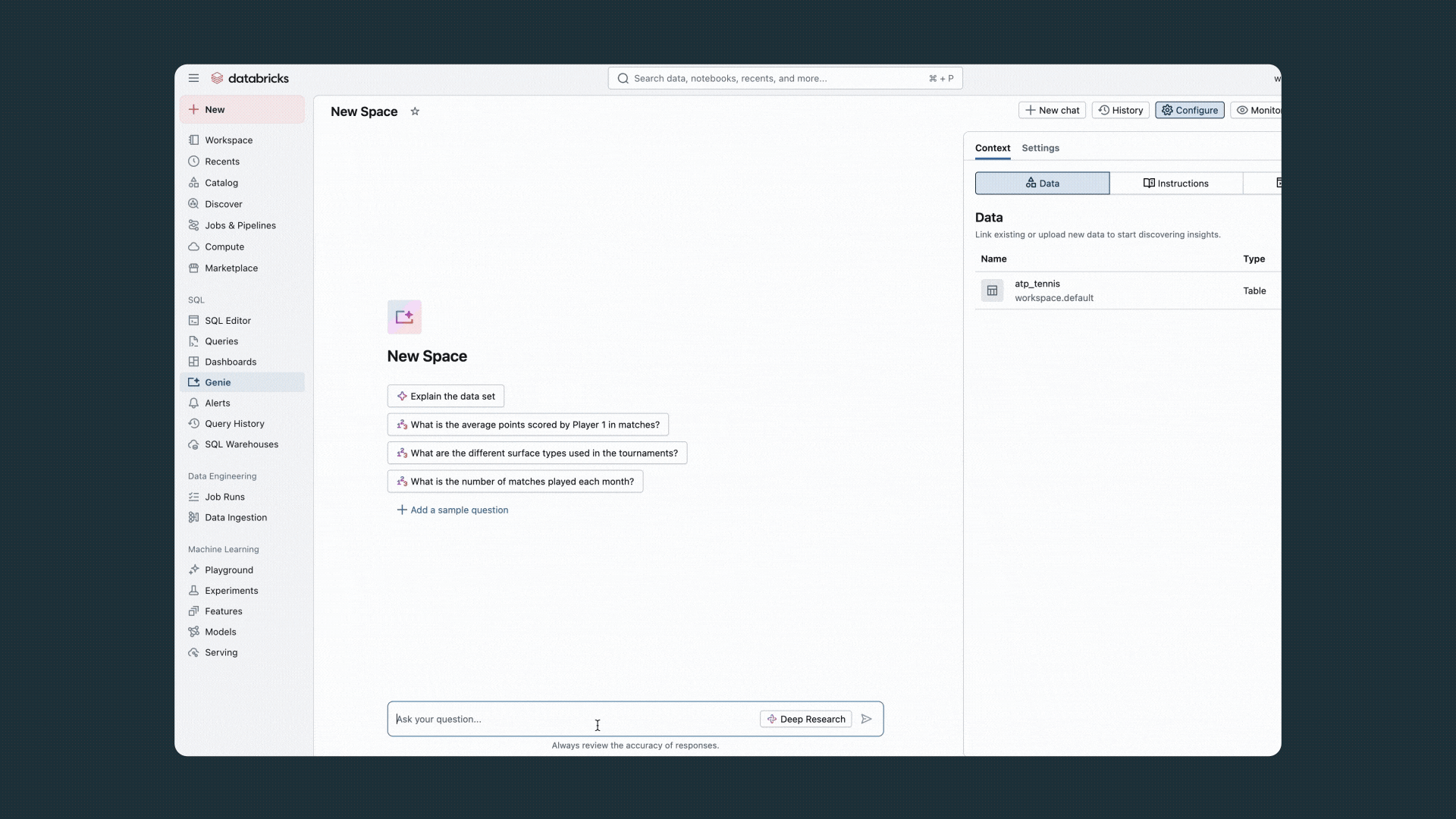Start a New chat

coord(1052,110)
